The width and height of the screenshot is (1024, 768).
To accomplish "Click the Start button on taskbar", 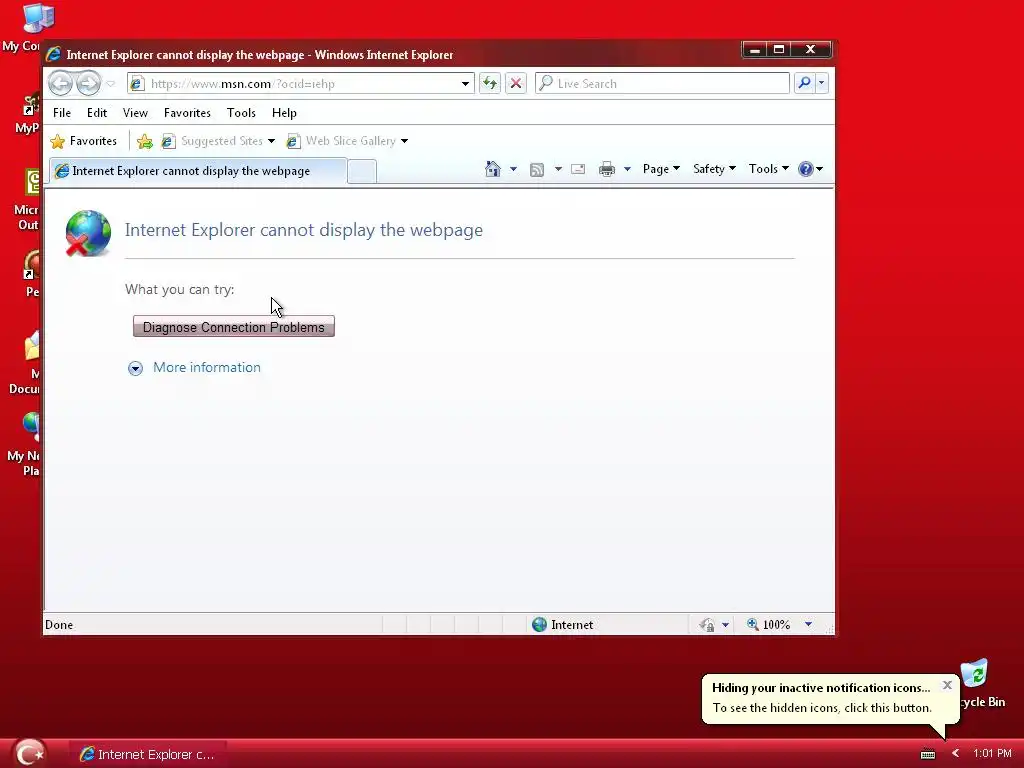I will pos(30,753).
